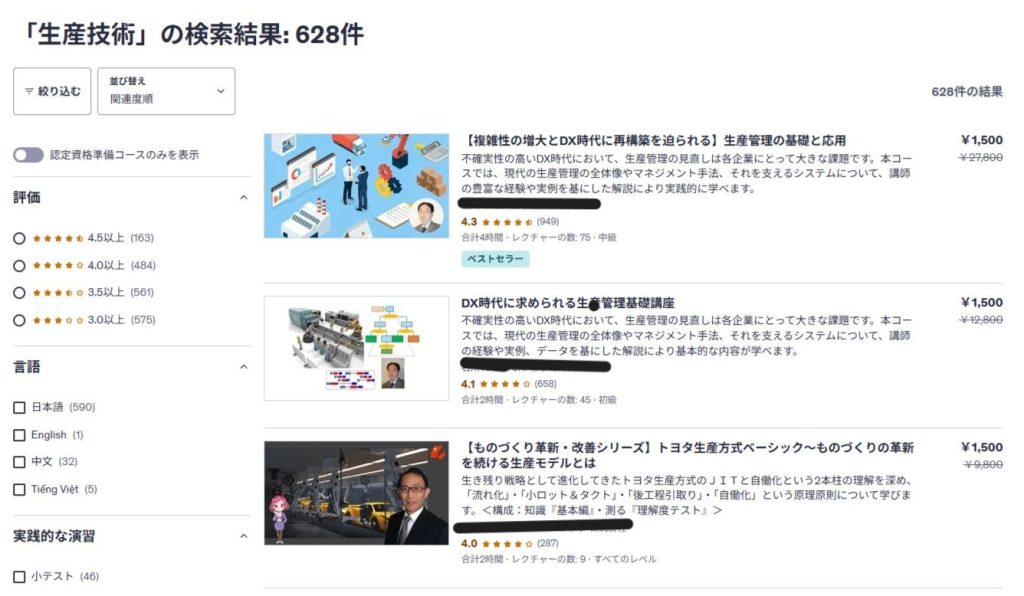Viewport: 1024px width, 596px height.
Task: Check the 日本語 language checkbox
Action: [x=19, y=407]
